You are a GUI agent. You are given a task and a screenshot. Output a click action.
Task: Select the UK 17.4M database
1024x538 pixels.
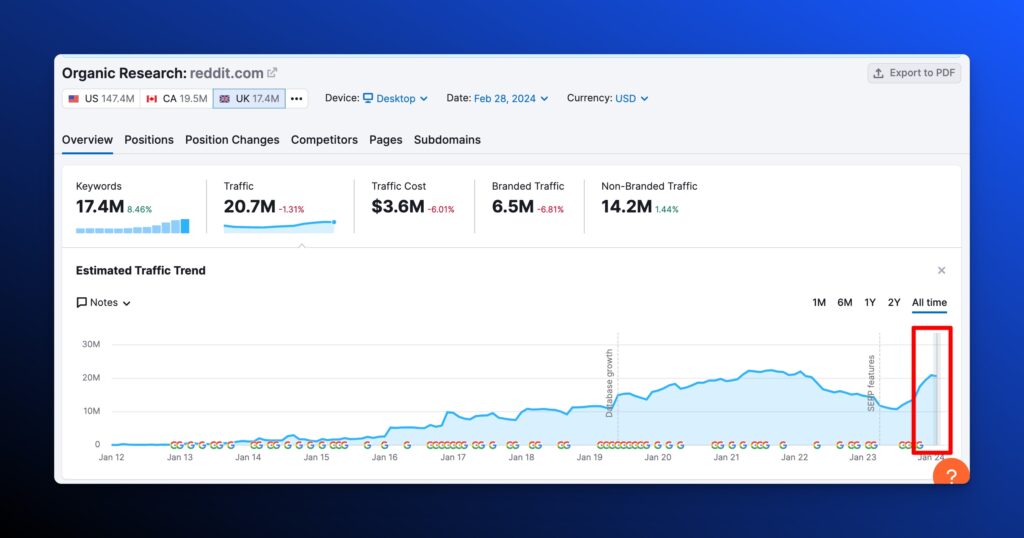[x=249, y=99]
